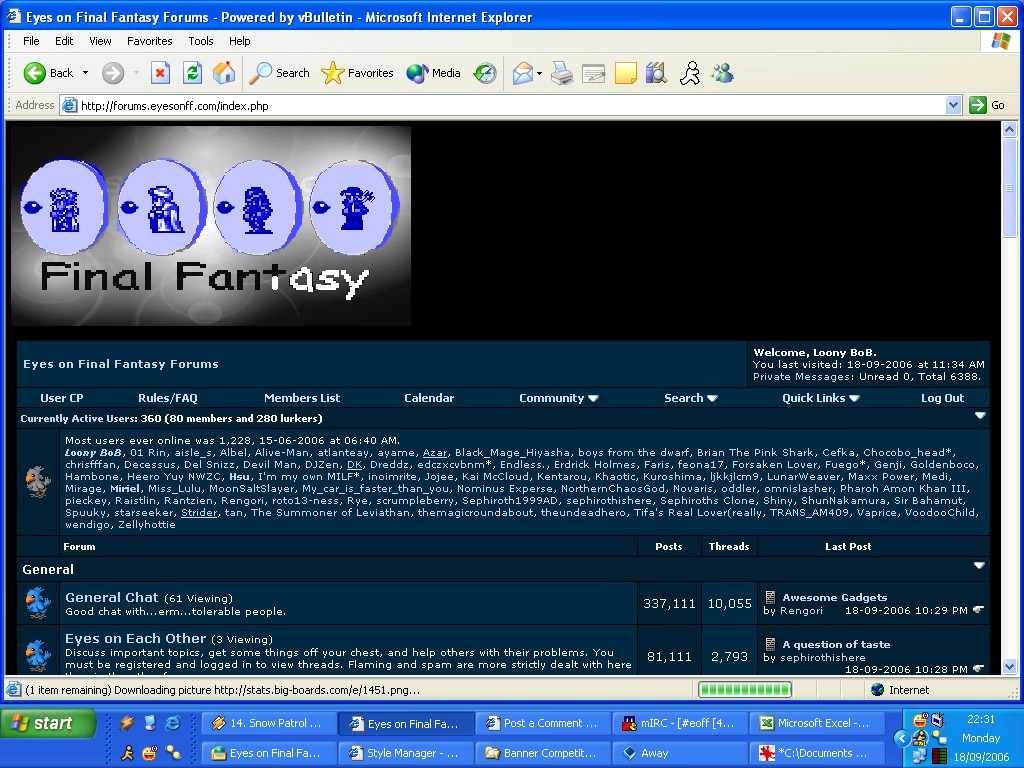Open the forum Search dropdown menu
Viewport: 1024px width, 768px height.
[x=690, y=398]
